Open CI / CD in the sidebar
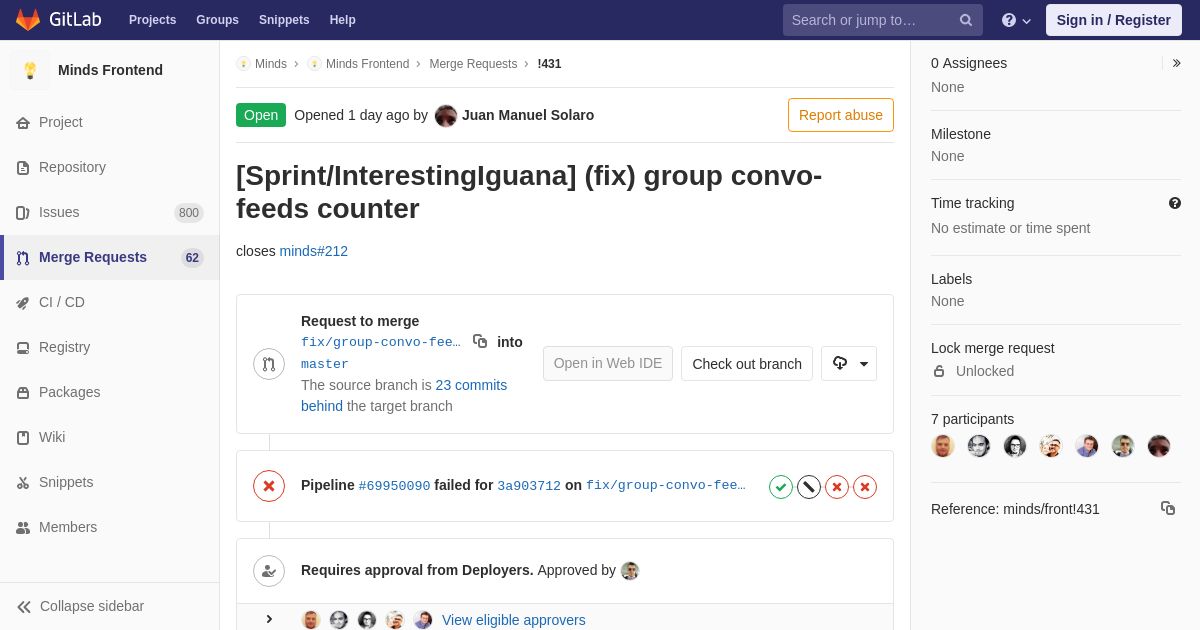This screenshot has width=1200, height=630. coord(110,302)
